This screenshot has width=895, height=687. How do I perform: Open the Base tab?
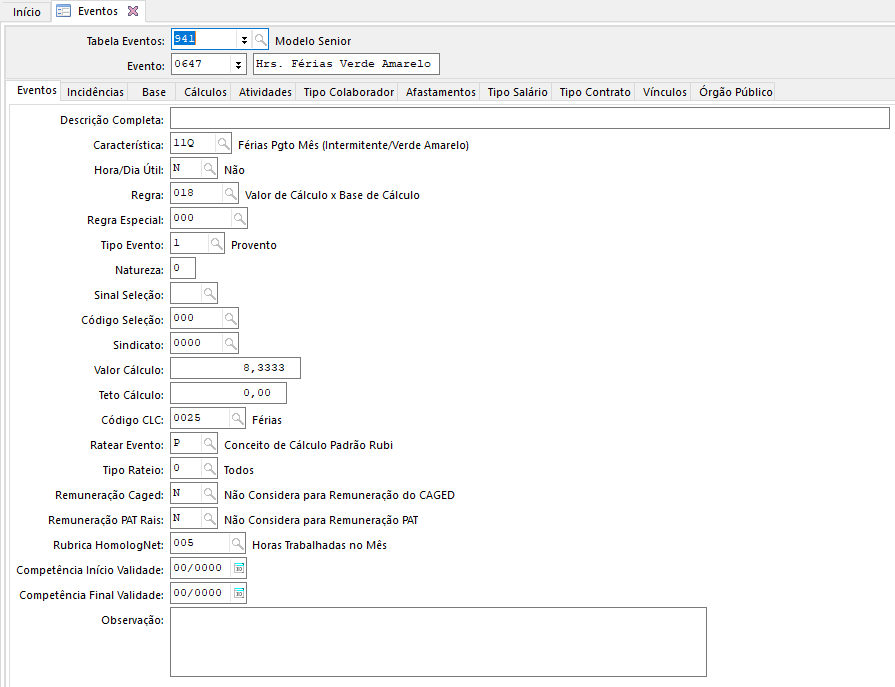point(154,92)
